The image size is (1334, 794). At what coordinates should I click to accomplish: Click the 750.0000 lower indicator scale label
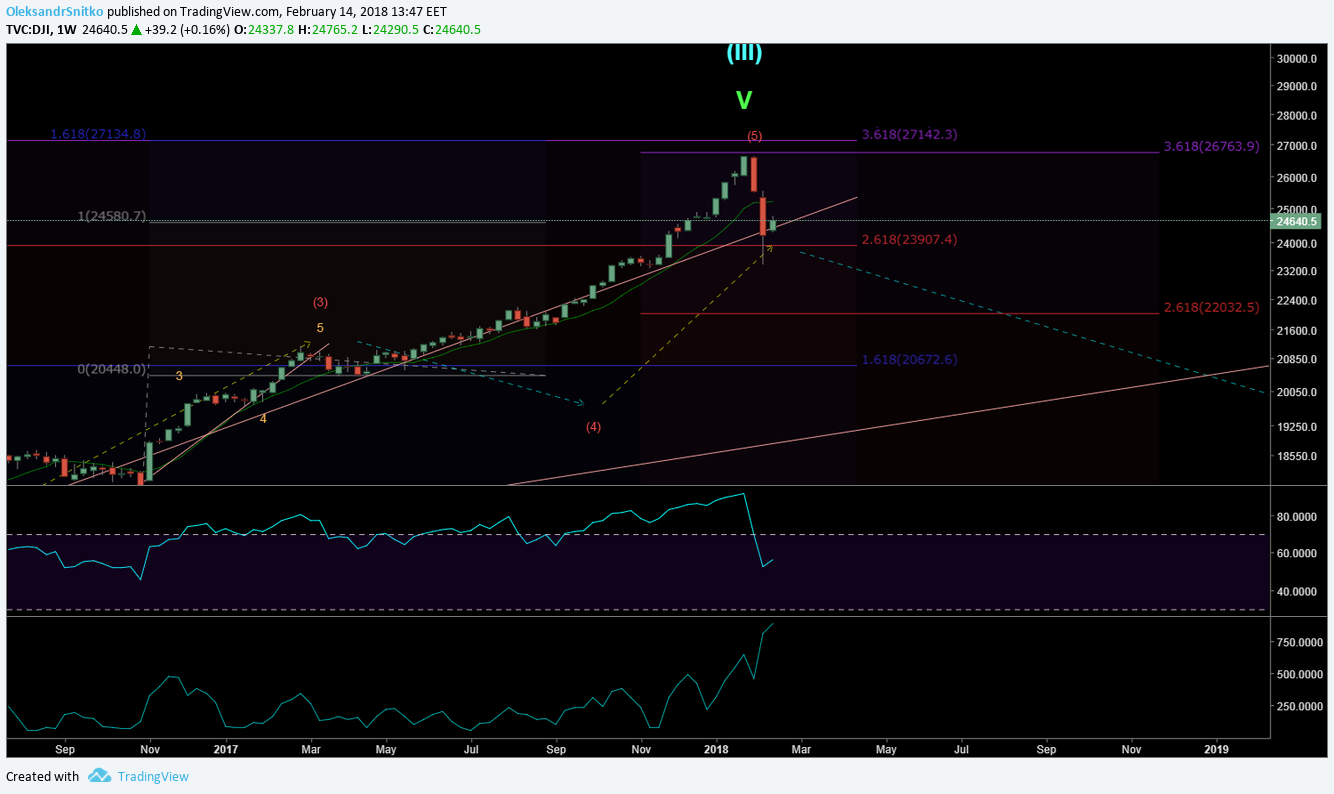point(1298,643)
